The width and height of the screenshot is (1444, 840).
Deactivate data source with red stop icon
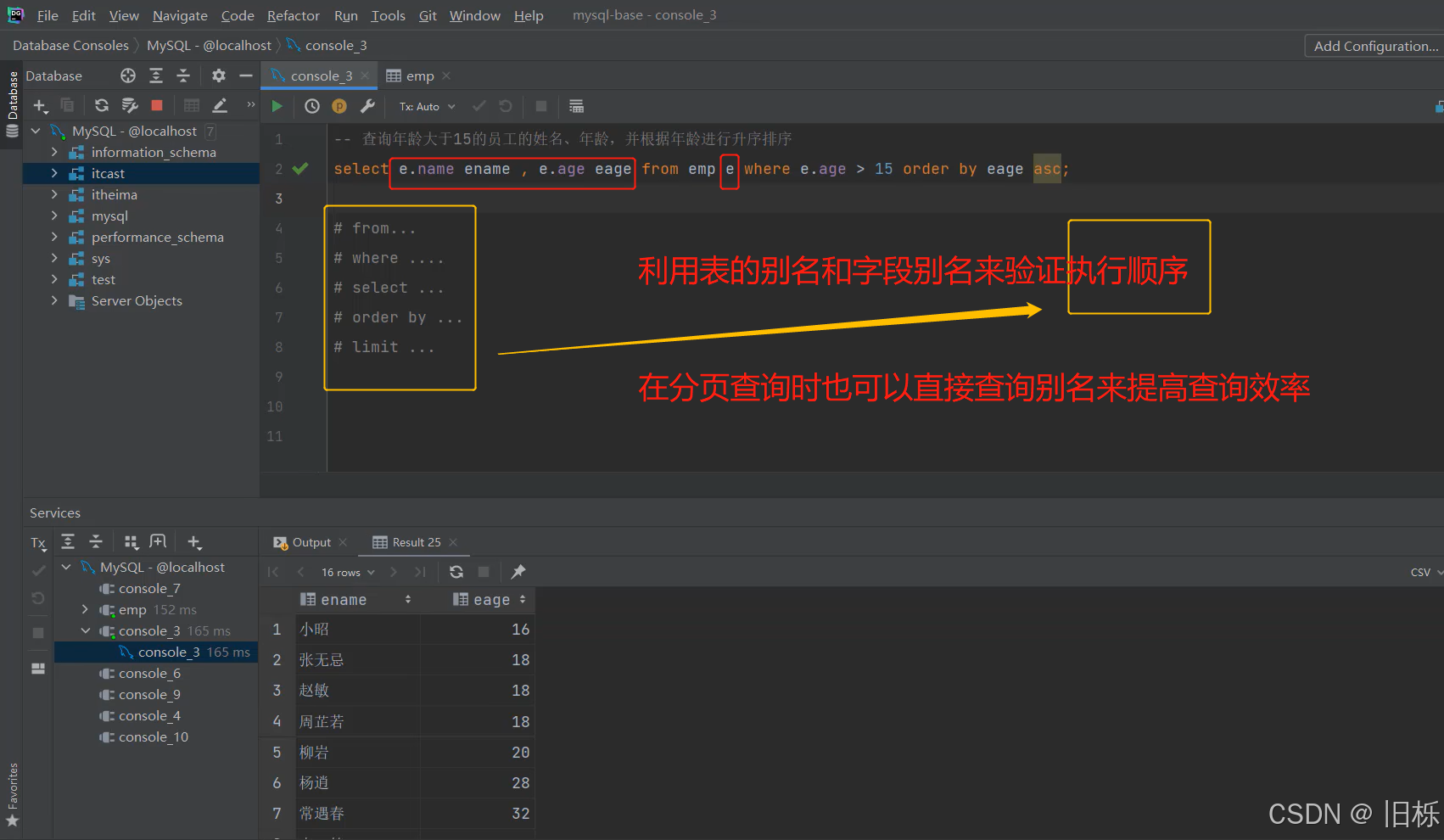point(157,105)
